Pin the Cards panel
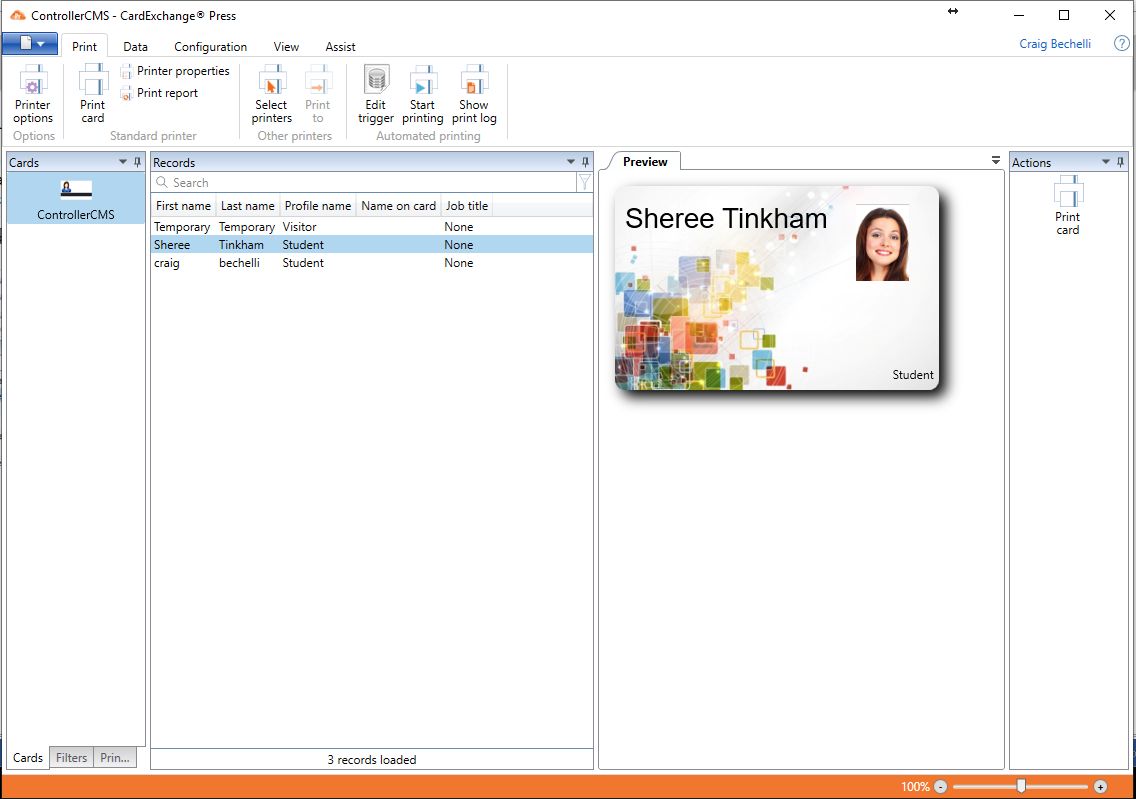This screenshot has width=1136, height=799. tap(138, 162)
